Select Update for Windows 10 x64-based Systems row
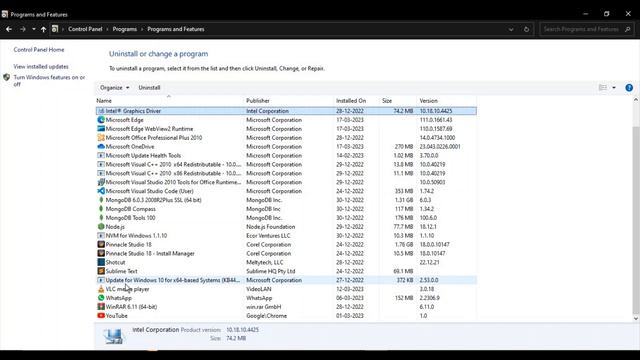The image size is (640, 360). 286,280
